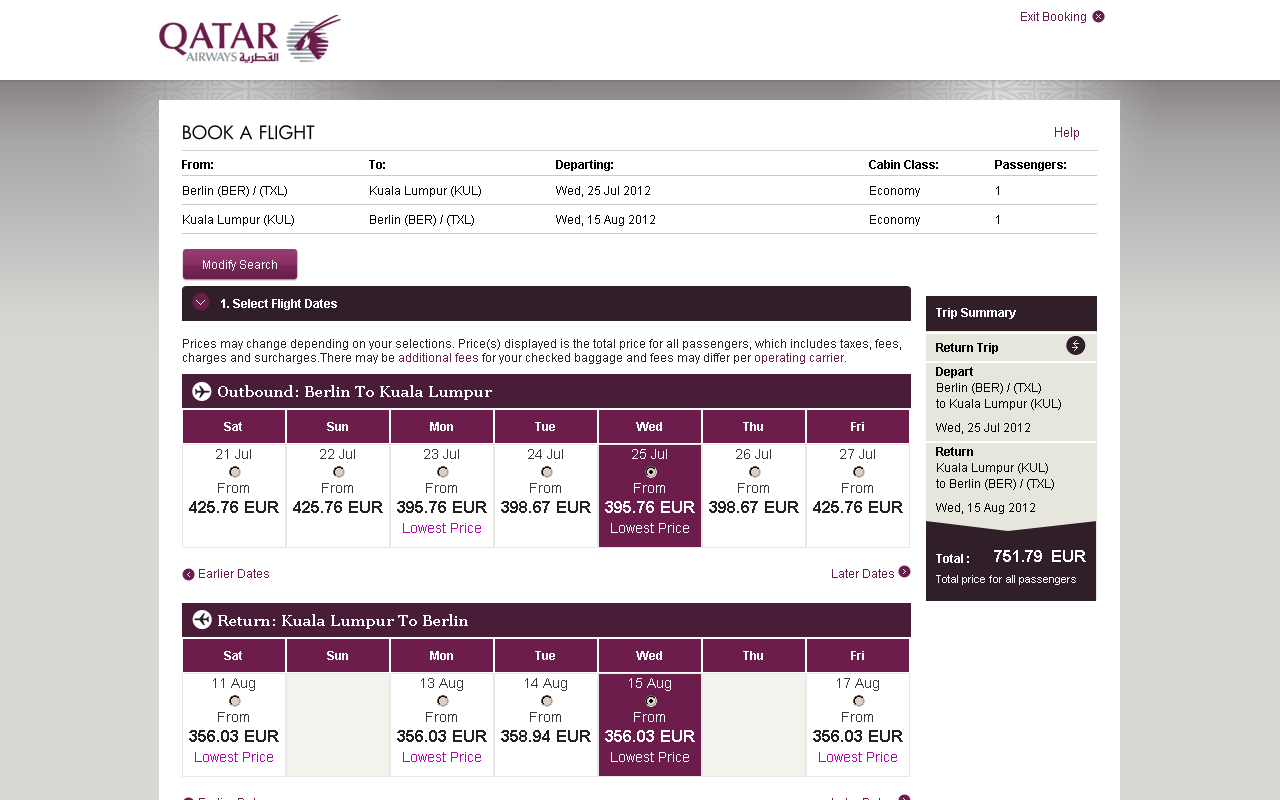The image size is (1280, 800).
Task: Click Lowest Price under 23 Jul
Action: (x=442, y=528)
